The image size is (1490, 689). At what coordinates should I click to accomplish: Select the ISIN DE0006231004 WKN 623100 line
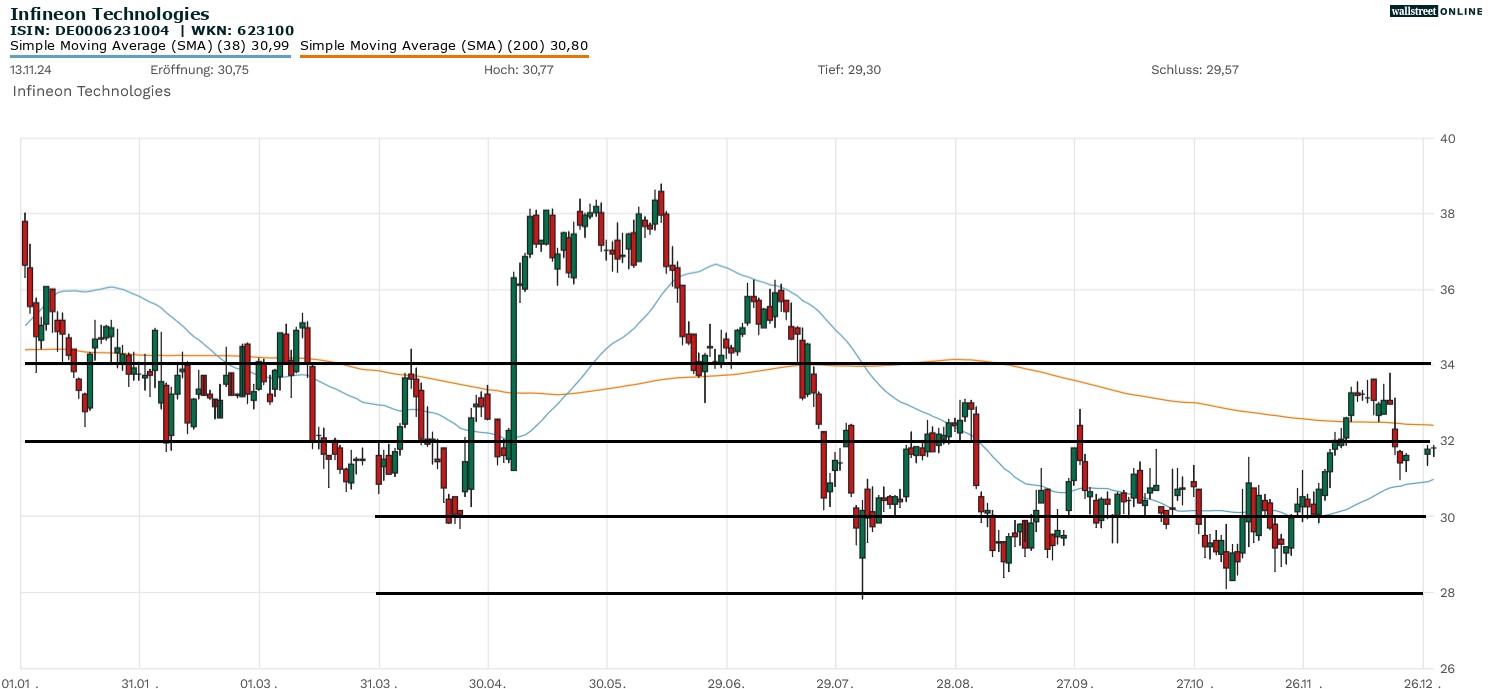pos(152,31)
